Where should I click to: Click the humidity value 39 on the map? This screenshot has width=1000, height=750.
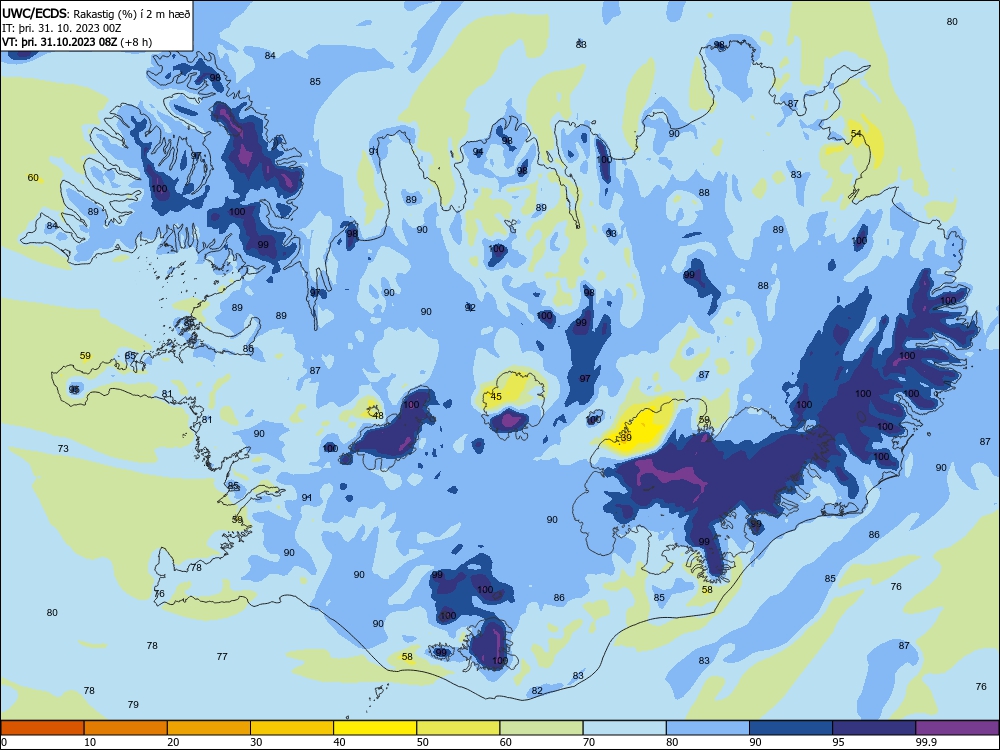click(626, 438)
